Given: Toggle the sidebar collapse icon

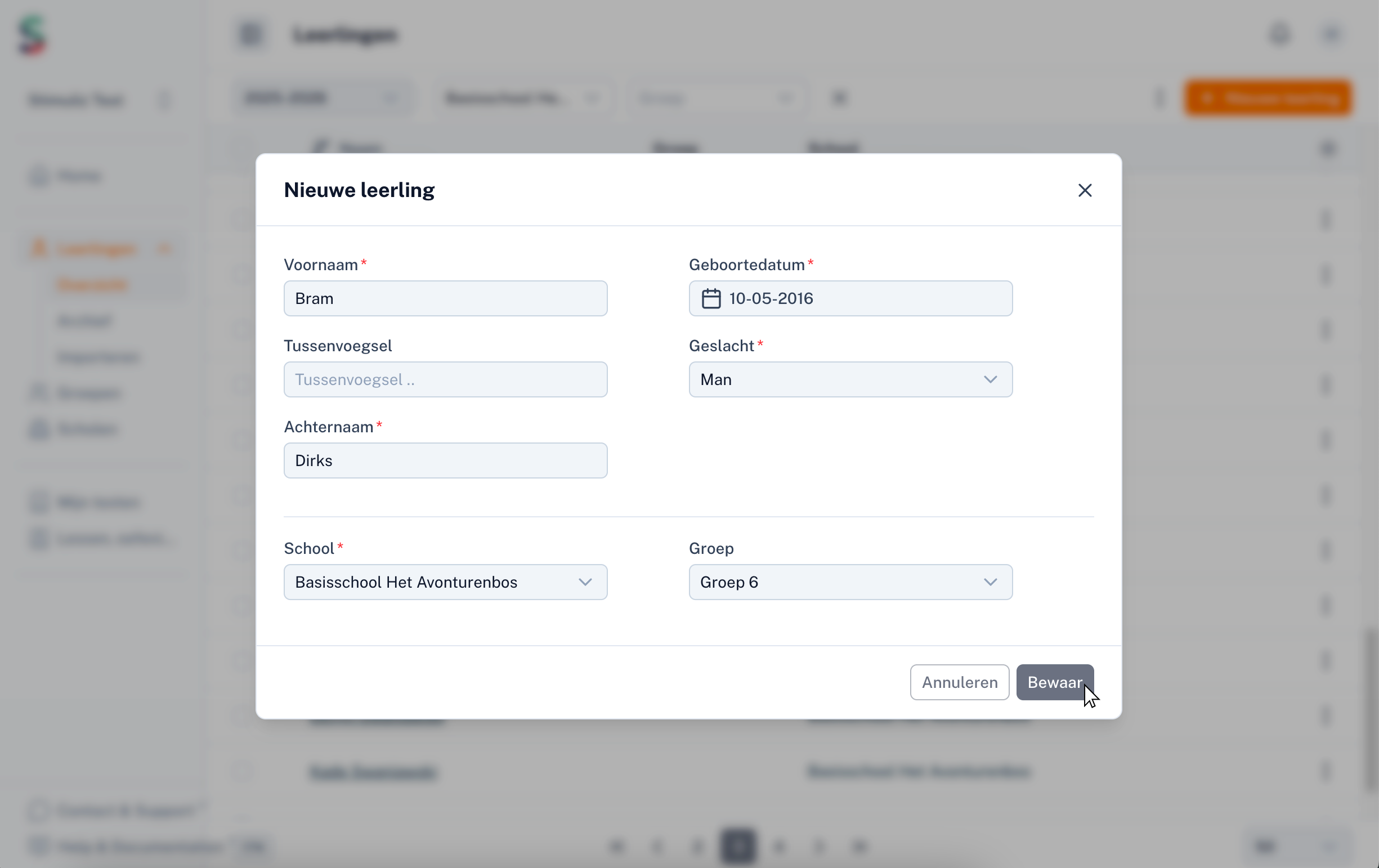Looking at the screenshot, I should point(250,34).
